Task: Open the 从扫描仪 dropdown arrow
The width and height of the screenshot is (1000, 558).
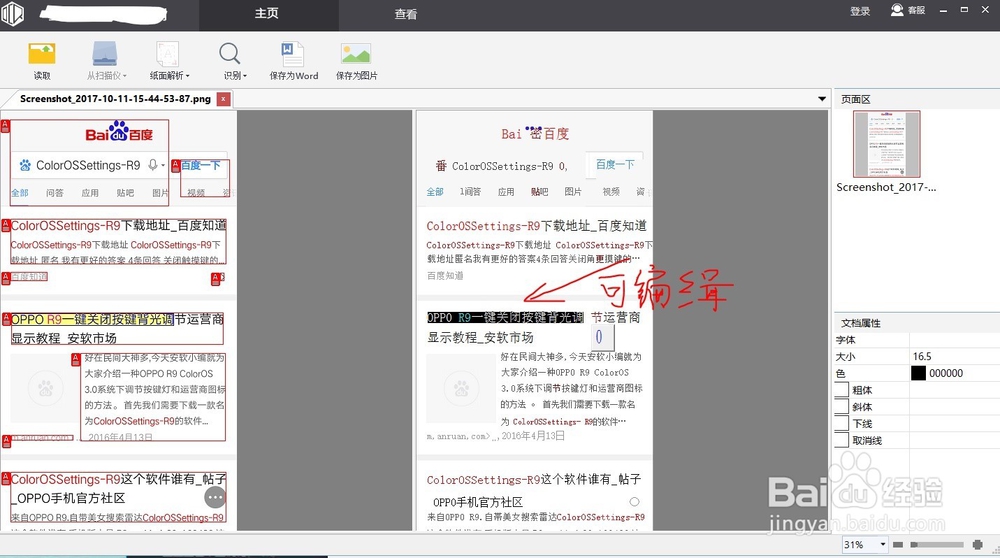Action: (124, 76)
